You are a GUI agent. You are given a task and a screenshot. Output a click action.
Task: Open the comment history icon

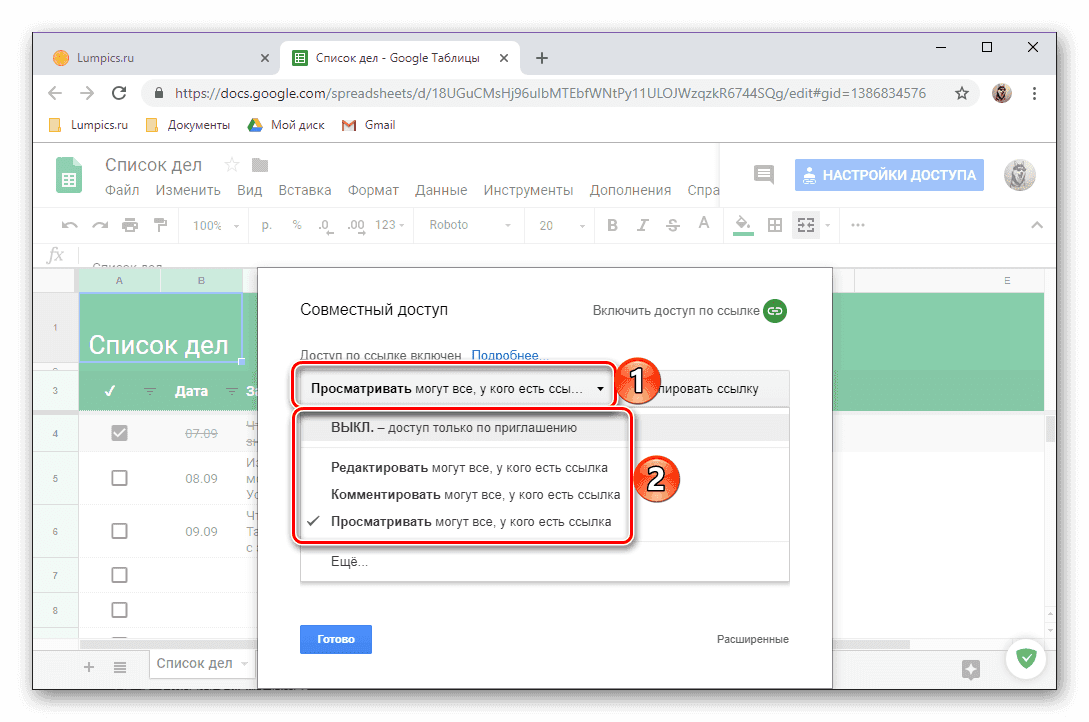[763, 174]
